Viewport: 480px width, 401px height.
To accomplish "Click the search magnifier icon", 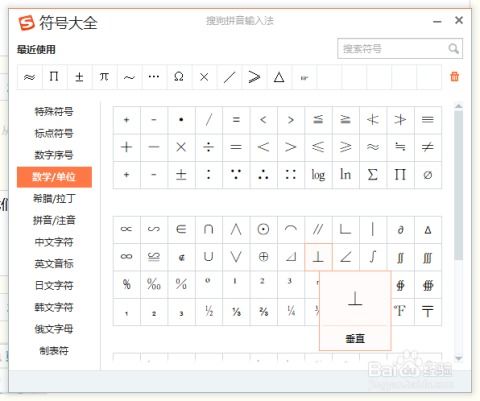I will coord(453,49).
